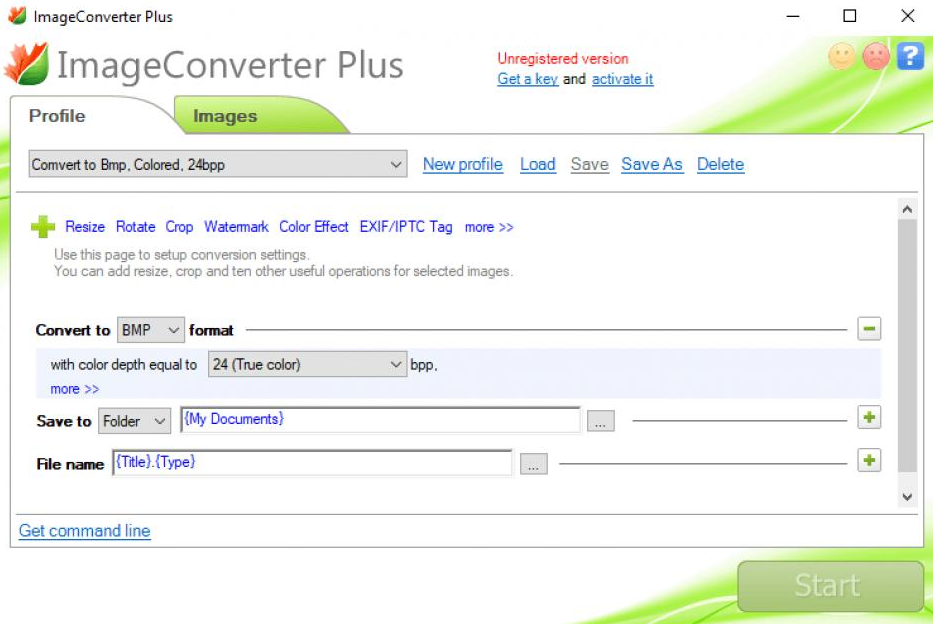Maximize the ImageConverter Plus window

pos(850,16)
